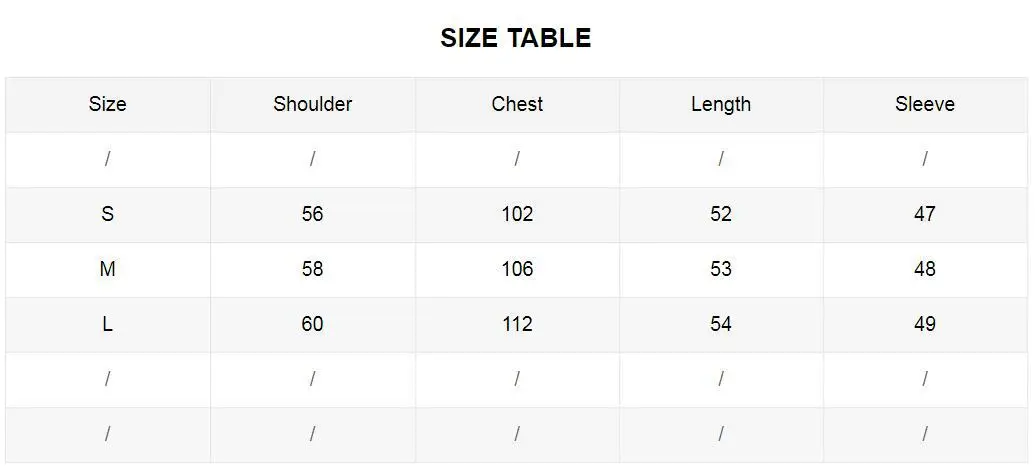Click chest value 106 cell
Screen dimensions: 1035x466
pos(517,269)
